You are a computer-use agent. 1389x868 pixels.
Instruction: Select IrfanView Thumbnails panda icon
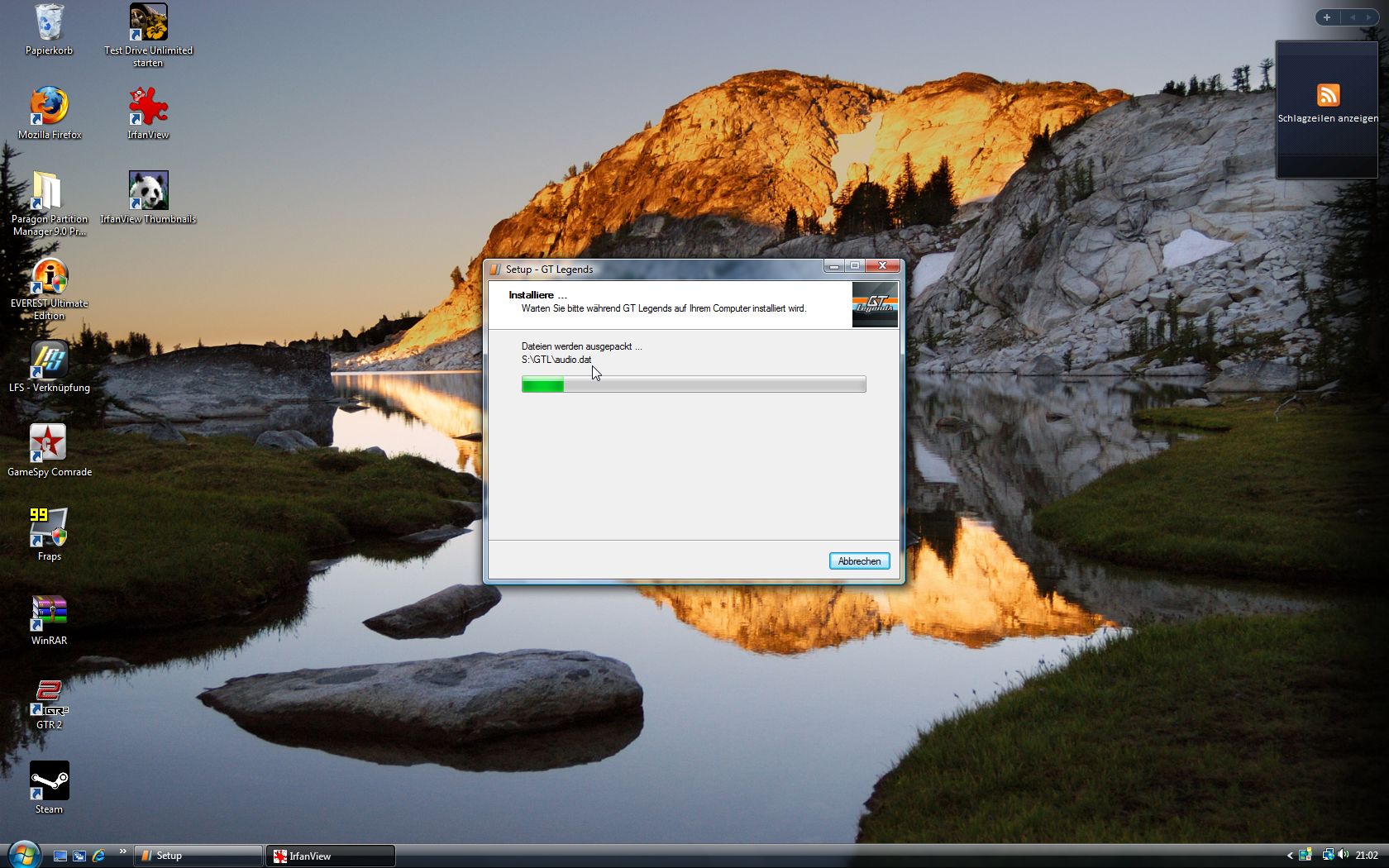148,198
